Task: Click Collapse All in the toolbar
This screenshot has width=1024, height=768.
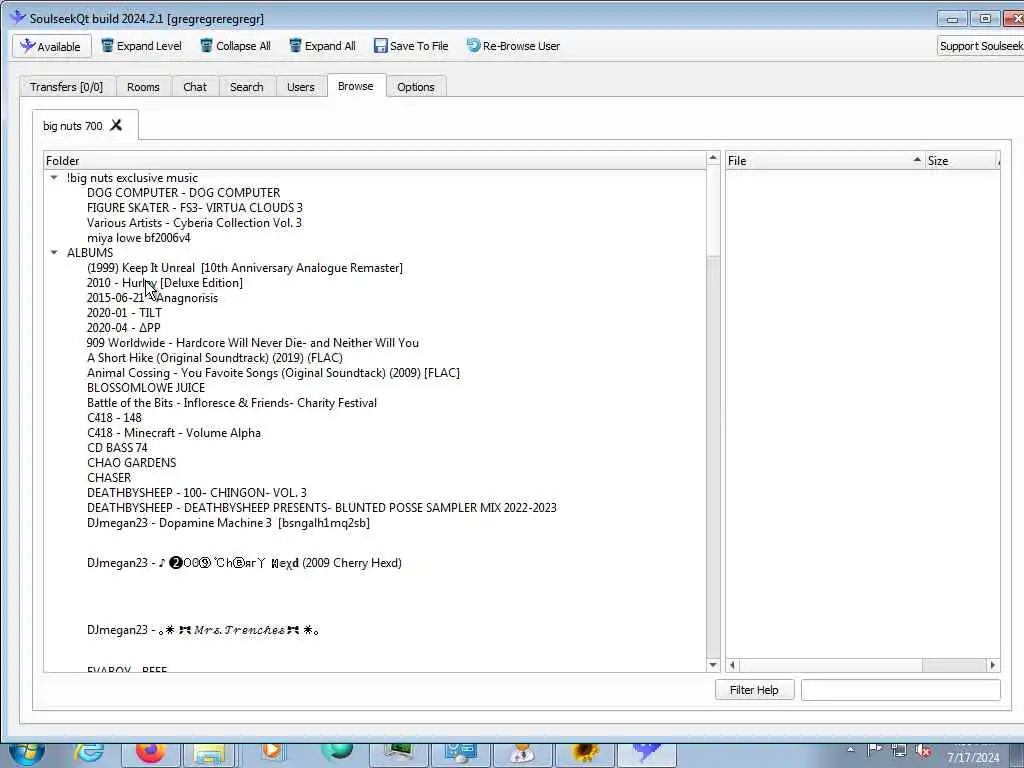Action: point(235,46)
